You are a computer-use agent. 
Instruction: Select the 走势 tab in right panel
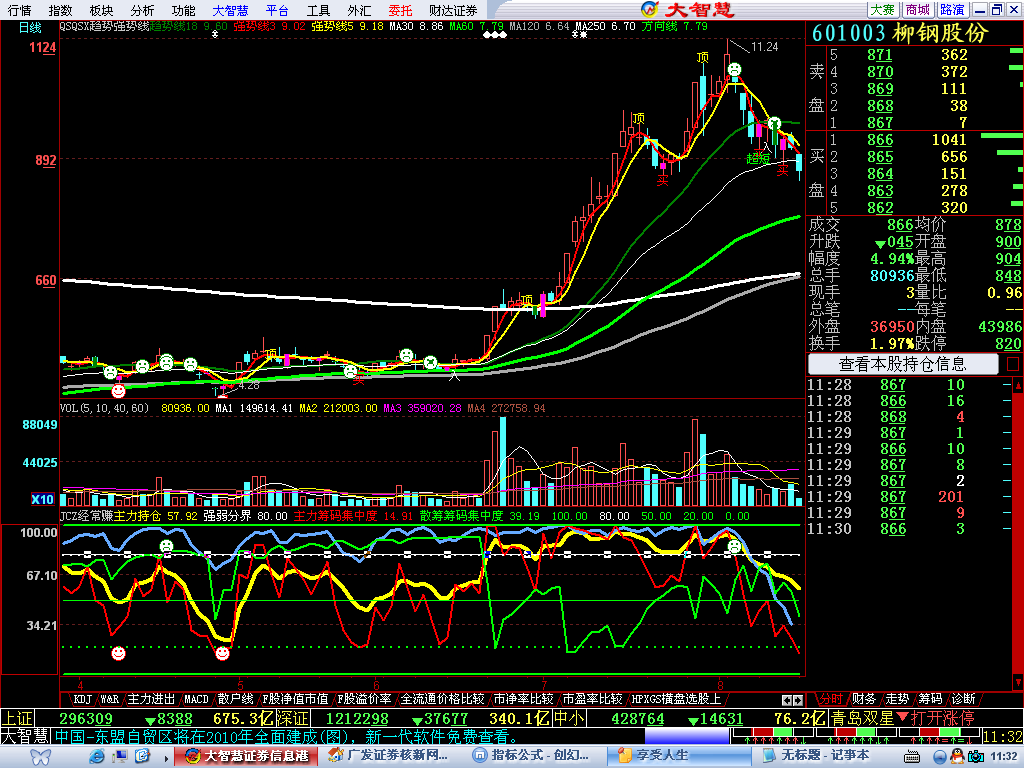[x=897, y=699]
